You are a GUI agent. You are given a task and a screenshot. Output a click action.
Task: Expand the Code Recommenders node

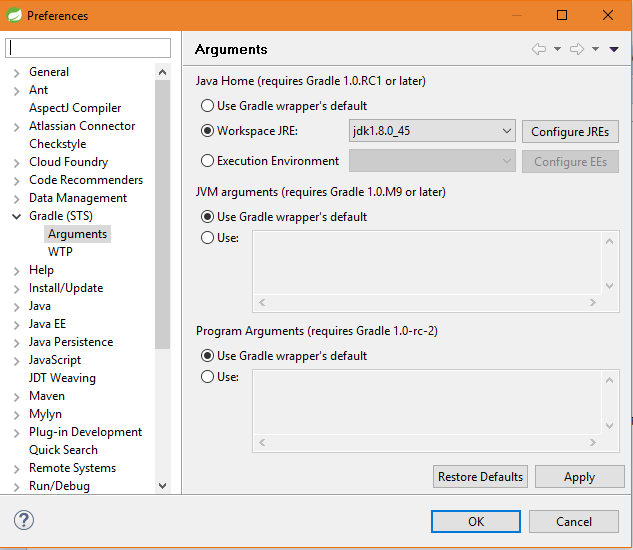click(x=17, y=181)
